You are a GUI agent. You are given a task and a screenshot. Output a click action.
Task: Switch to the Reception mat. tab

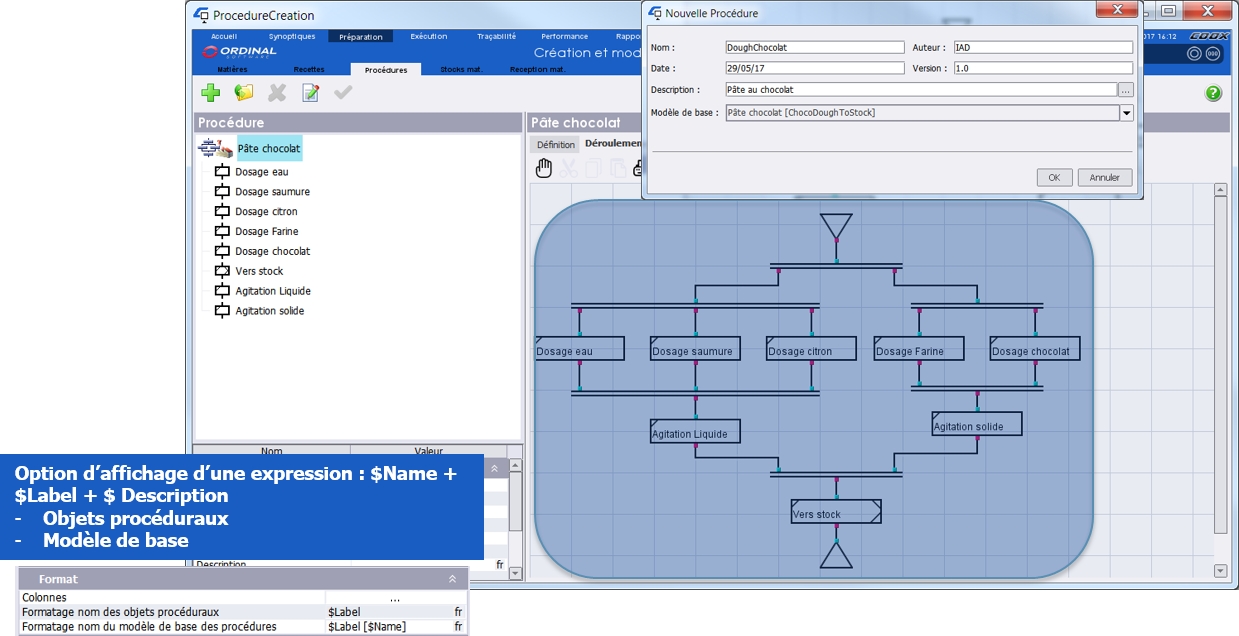pyautogui.click(x=538, y=70)
